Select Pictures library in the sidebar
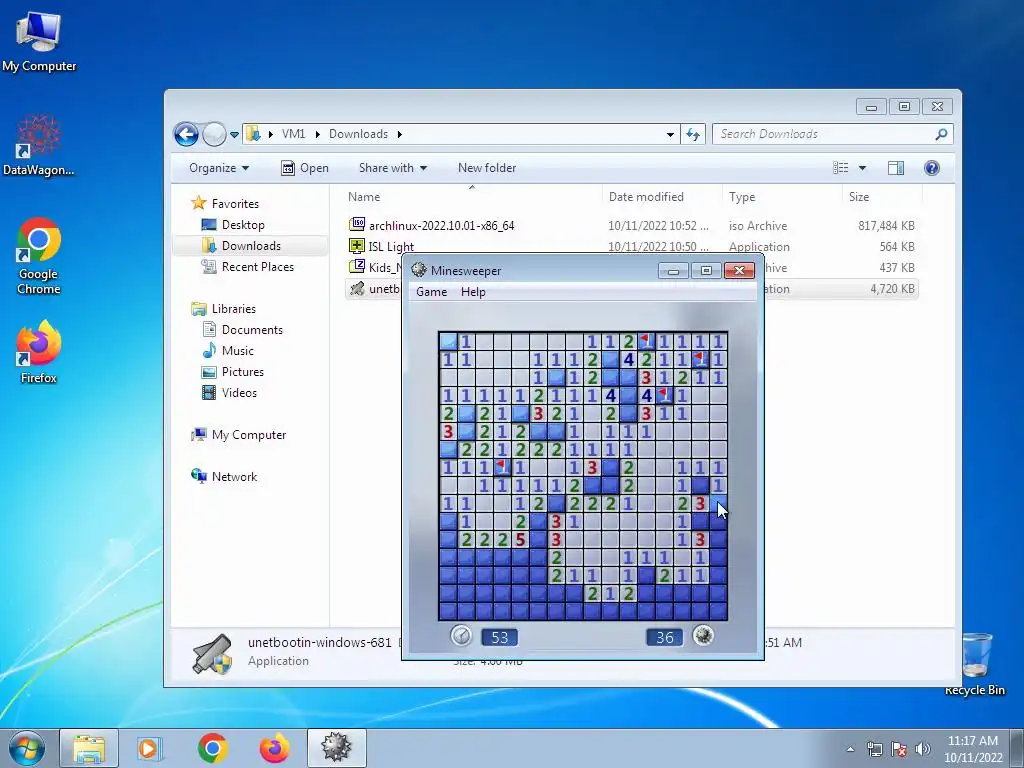Screen dimensions: 1024x768 point(232,372)
